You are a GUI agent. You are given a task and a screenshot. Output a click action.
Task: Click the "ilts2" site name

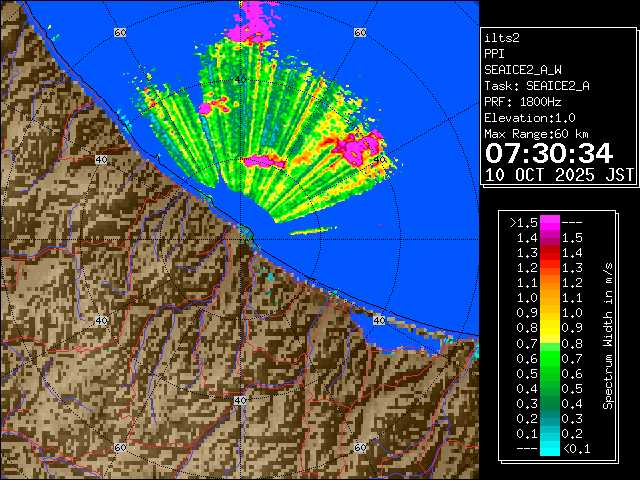point(501,38)
